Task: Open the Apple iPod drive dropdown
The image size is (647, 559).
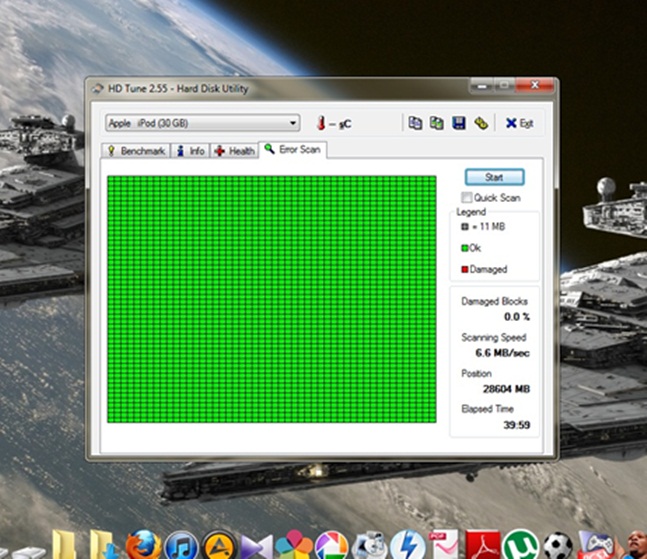Action: tap(203, 123)
